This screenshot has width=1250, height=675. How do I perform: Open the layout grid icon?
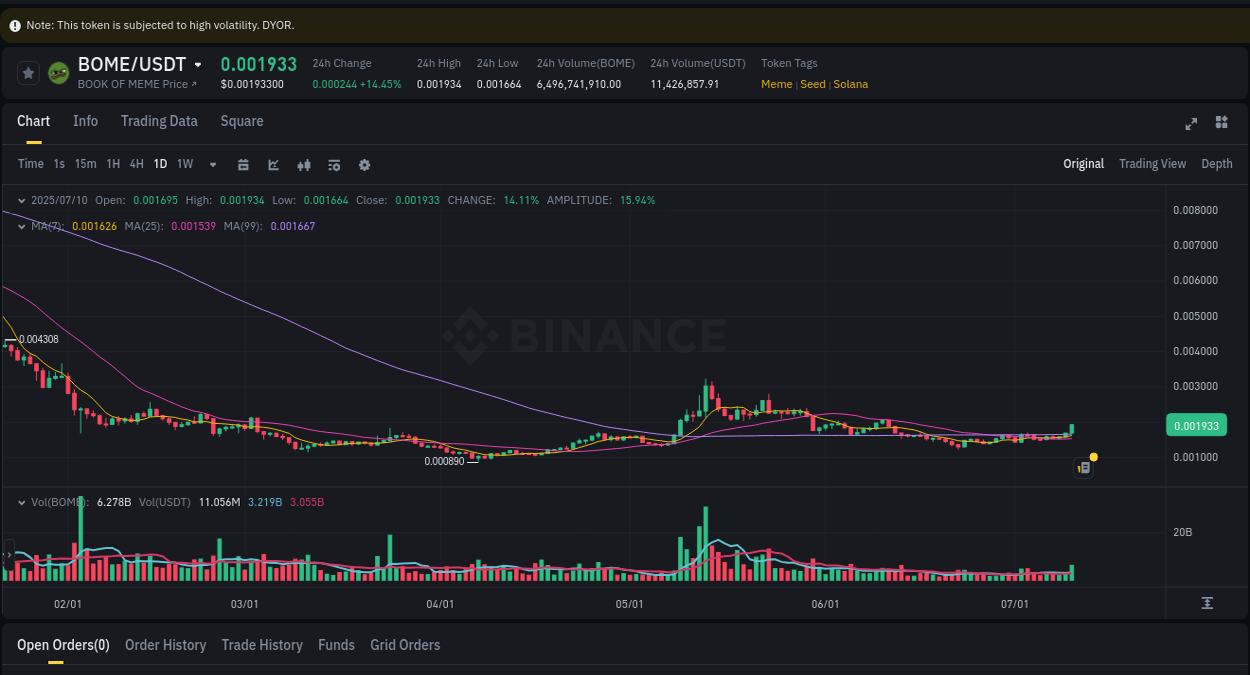(x=1221, y=123)
